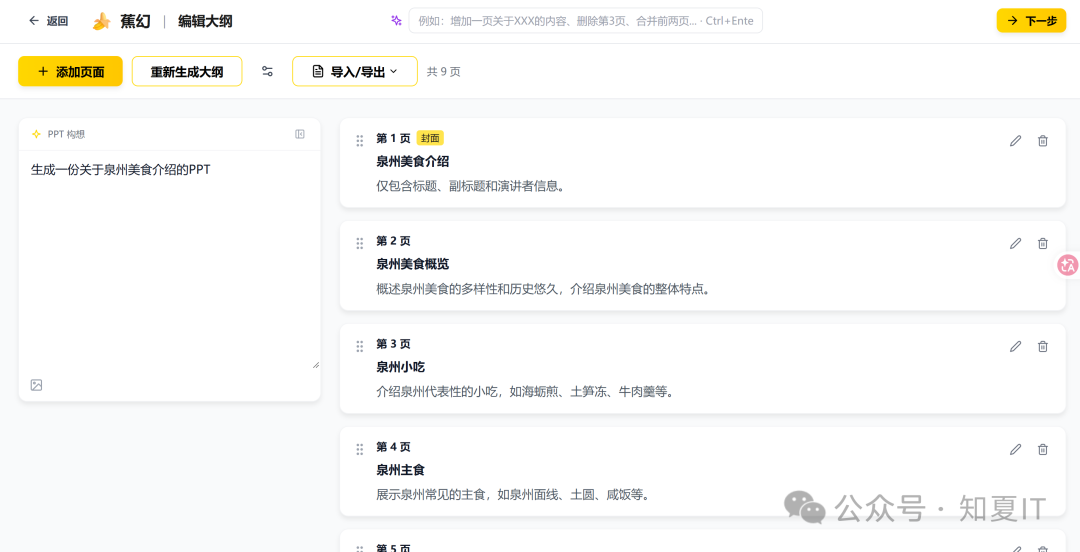
Task: Click the drag handle of 第 3 页
Action: [359, 346]
